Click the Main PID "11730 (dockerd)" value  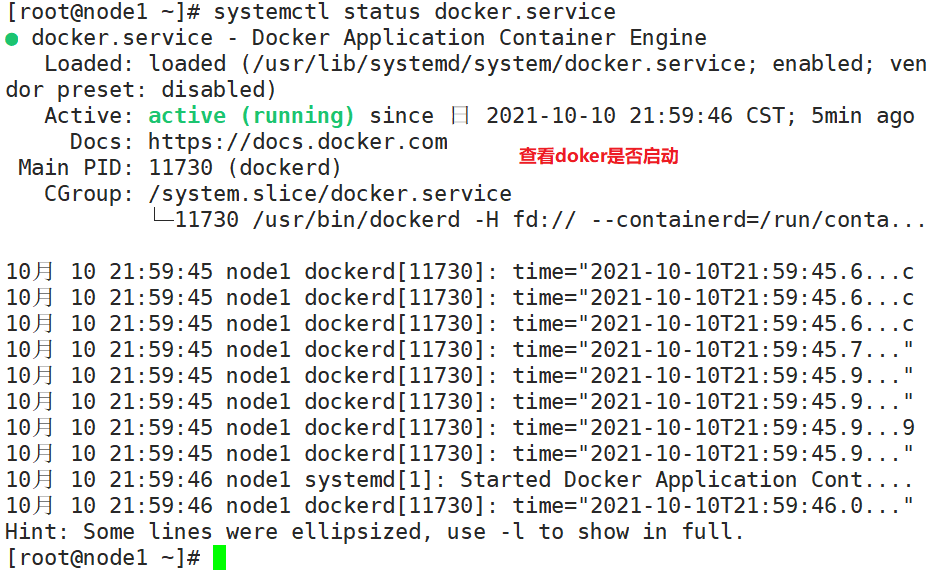245,168
